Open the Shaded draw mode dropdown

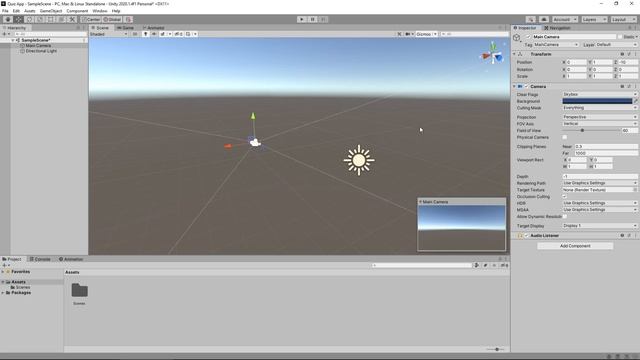[x=109, y=34]
